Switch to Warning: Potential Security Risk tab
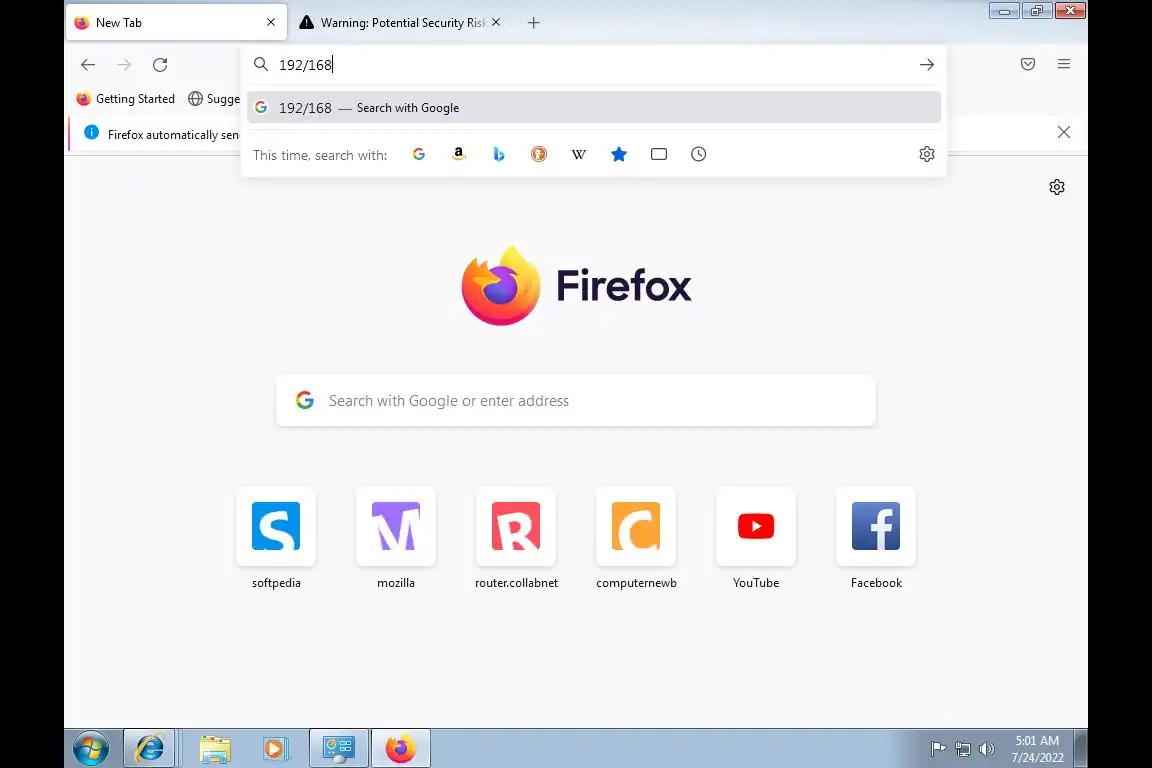1152x768 pixels. click(x=400, y=23)
